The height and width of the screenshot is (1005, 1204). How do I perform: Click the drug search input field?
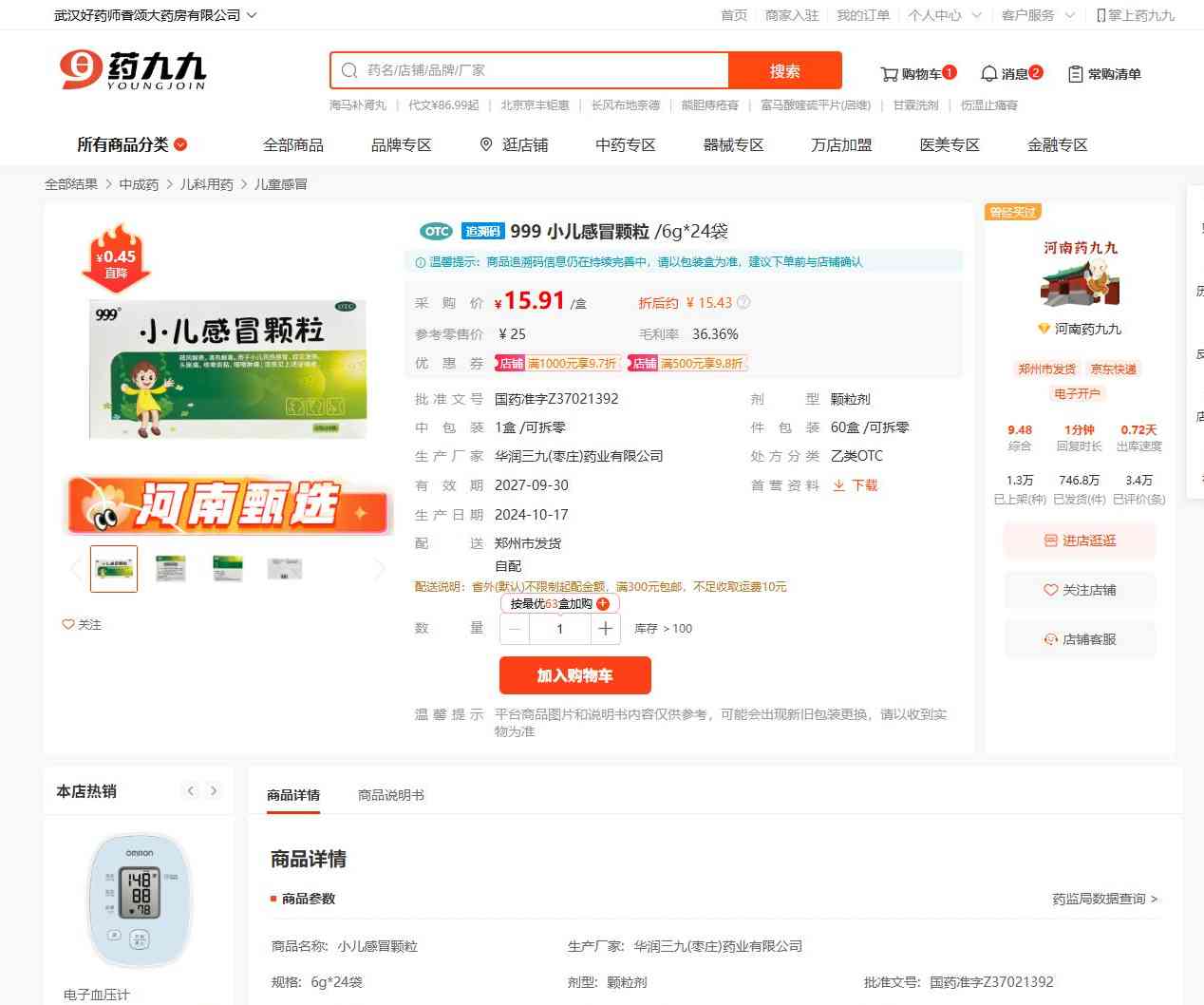tap(541, 70)
